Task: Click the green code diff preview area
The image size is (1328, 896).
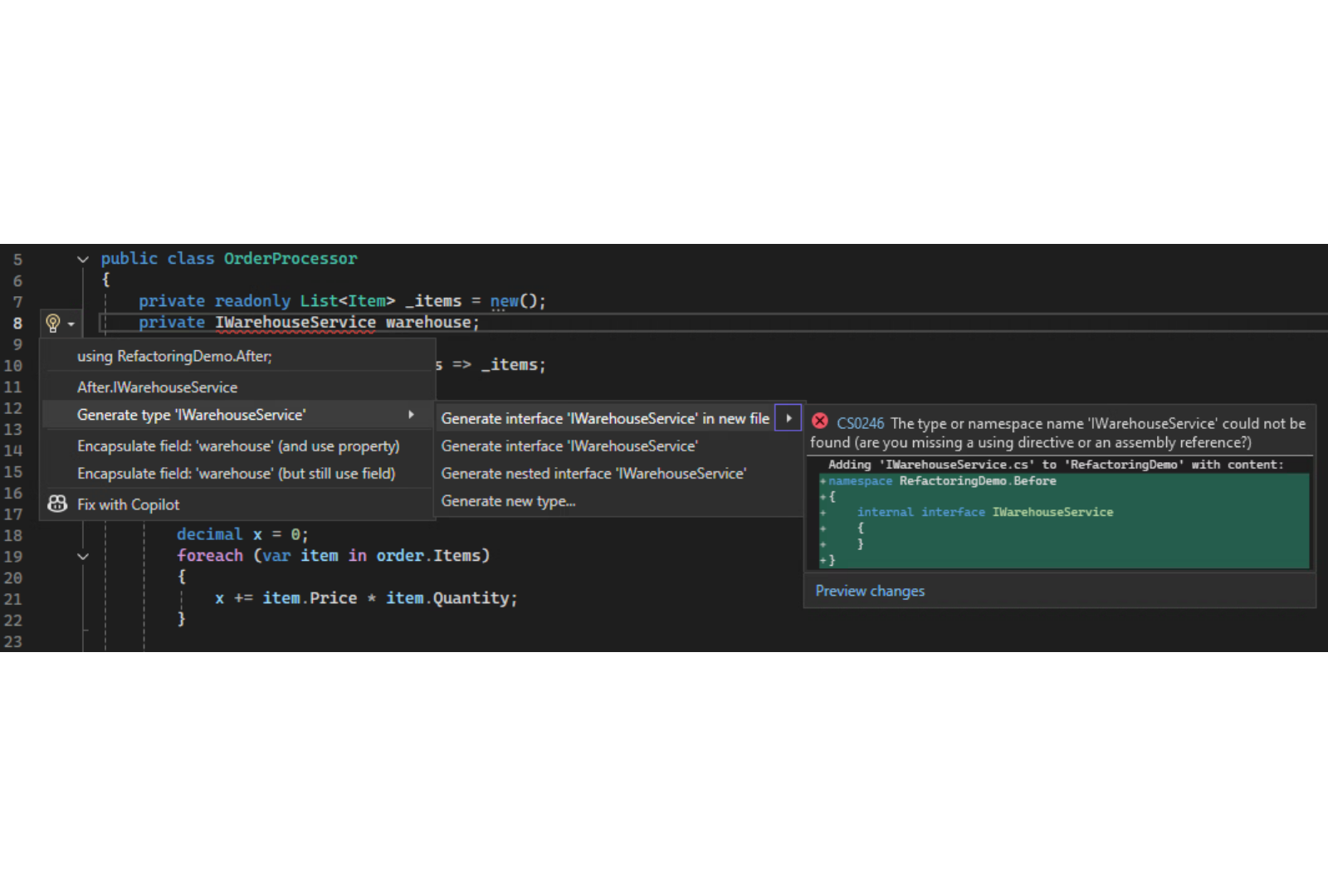Action: click(x=1062, y=521)
